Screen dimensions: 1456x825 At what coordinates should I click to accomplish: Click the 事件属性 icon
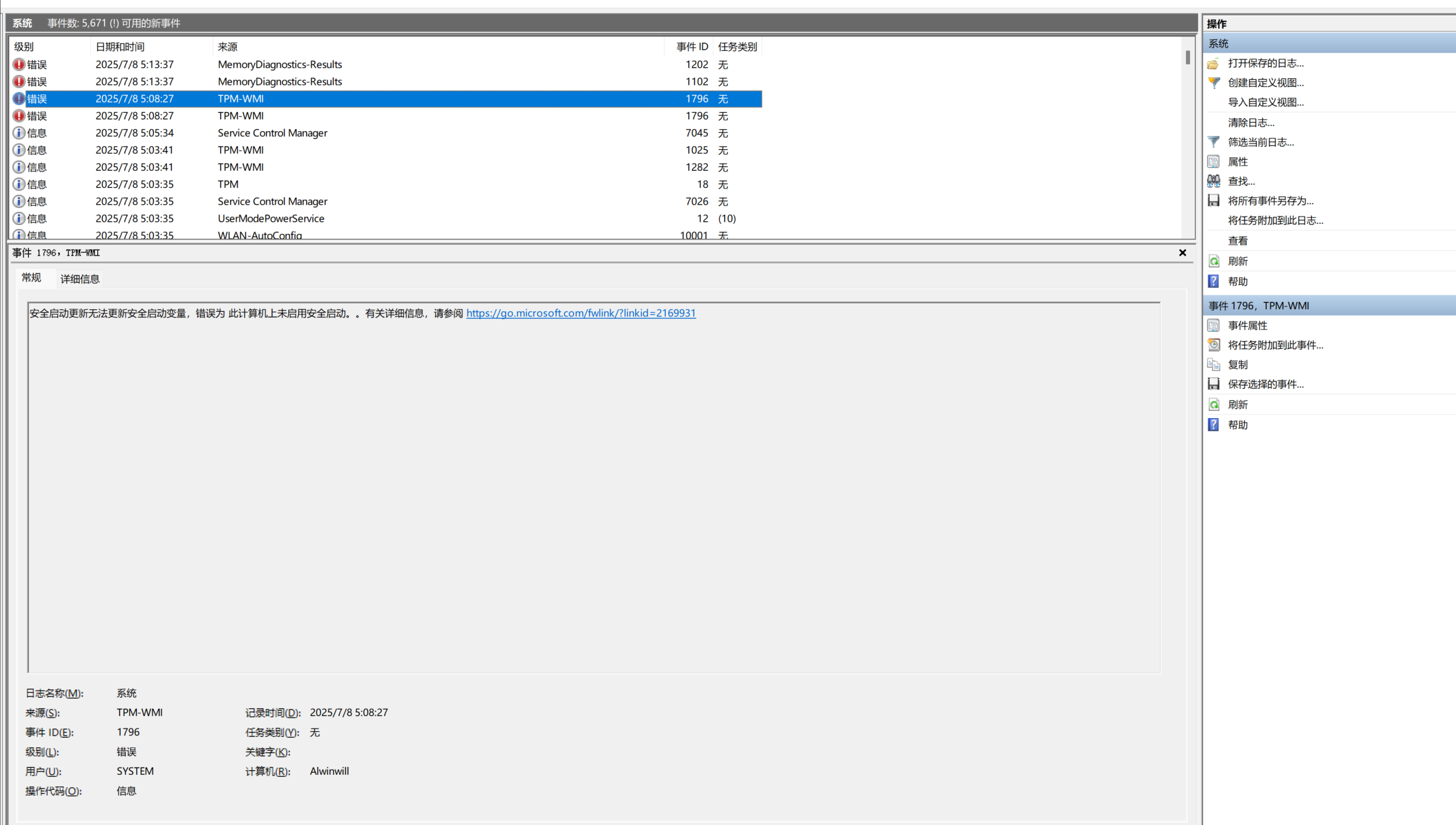pos(1213,325)
